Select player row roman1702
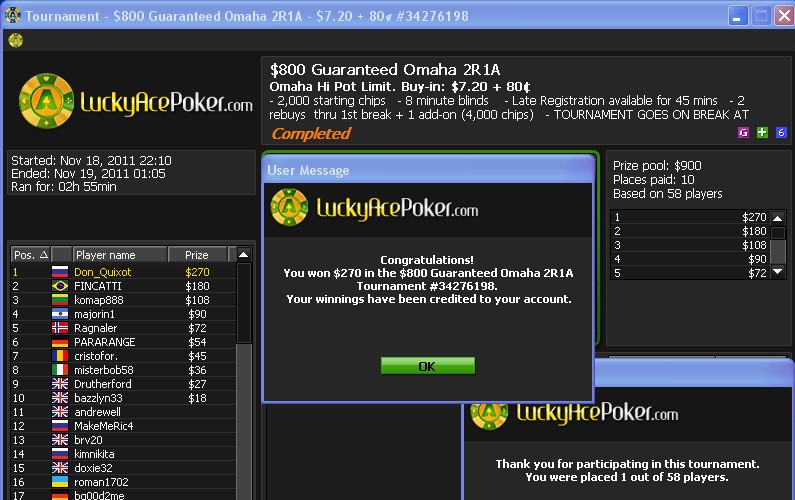The height and width of the screenshot is (500, 795). pyautogui.click(x=123, y=482)
